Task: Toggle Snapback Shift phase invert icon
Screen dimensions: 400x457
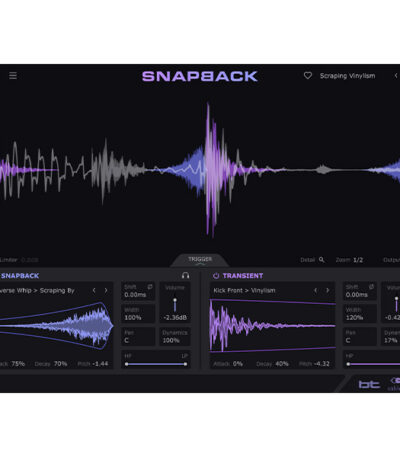Action: 150,287
